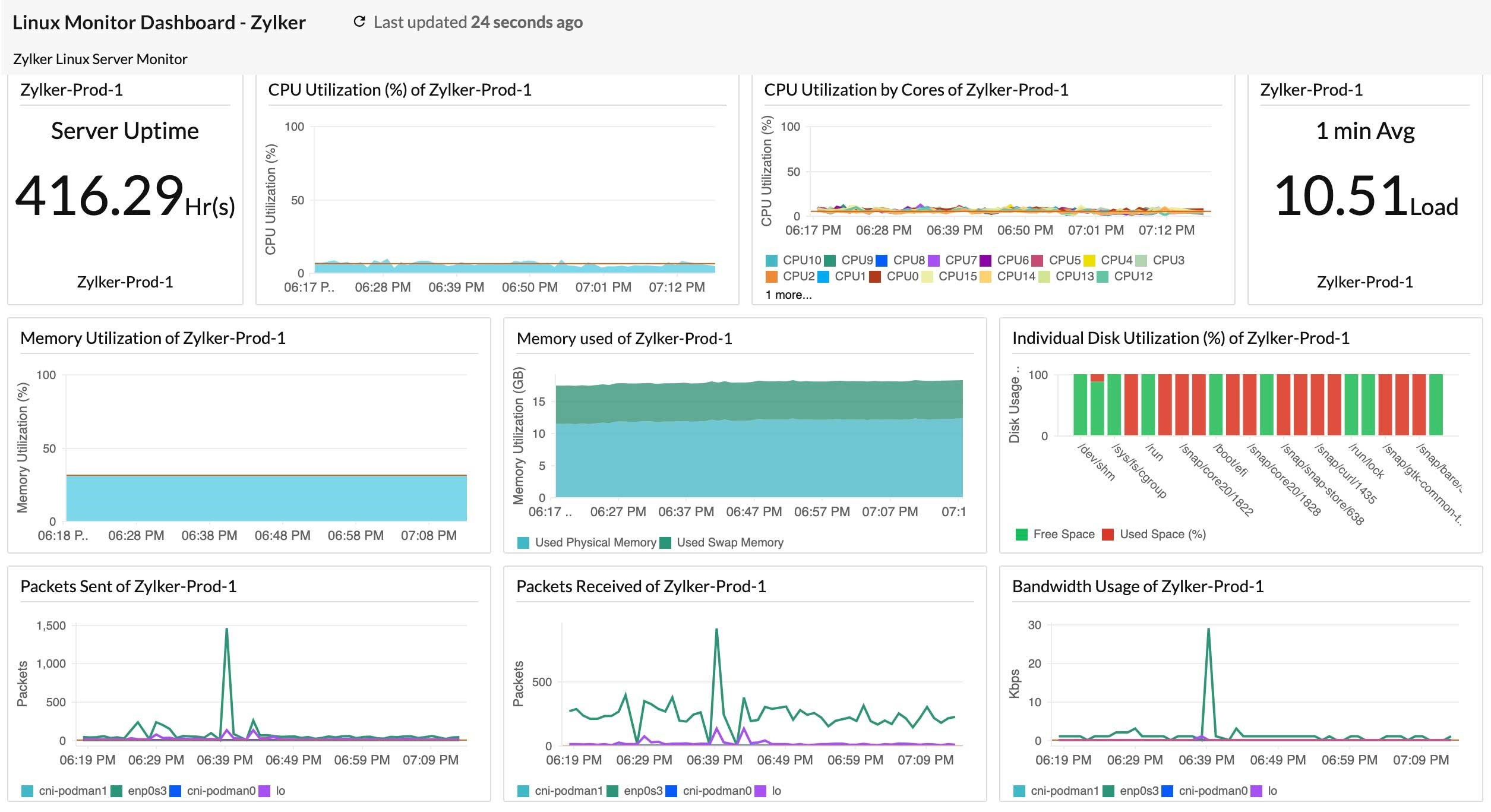Screen dimensions: 1491x812
Task: Click the /snap/core20/1822 disk label
Action: [1216, 479]
